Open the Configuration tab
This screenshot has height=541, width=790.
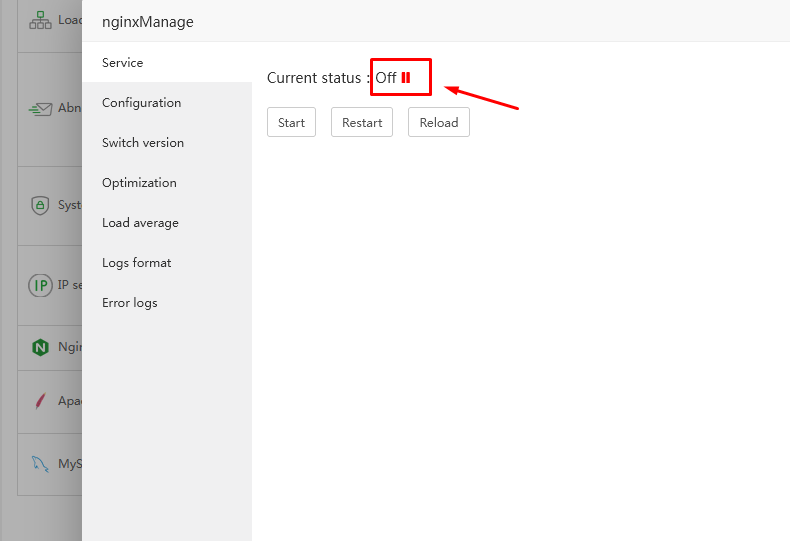coord(142,103)
